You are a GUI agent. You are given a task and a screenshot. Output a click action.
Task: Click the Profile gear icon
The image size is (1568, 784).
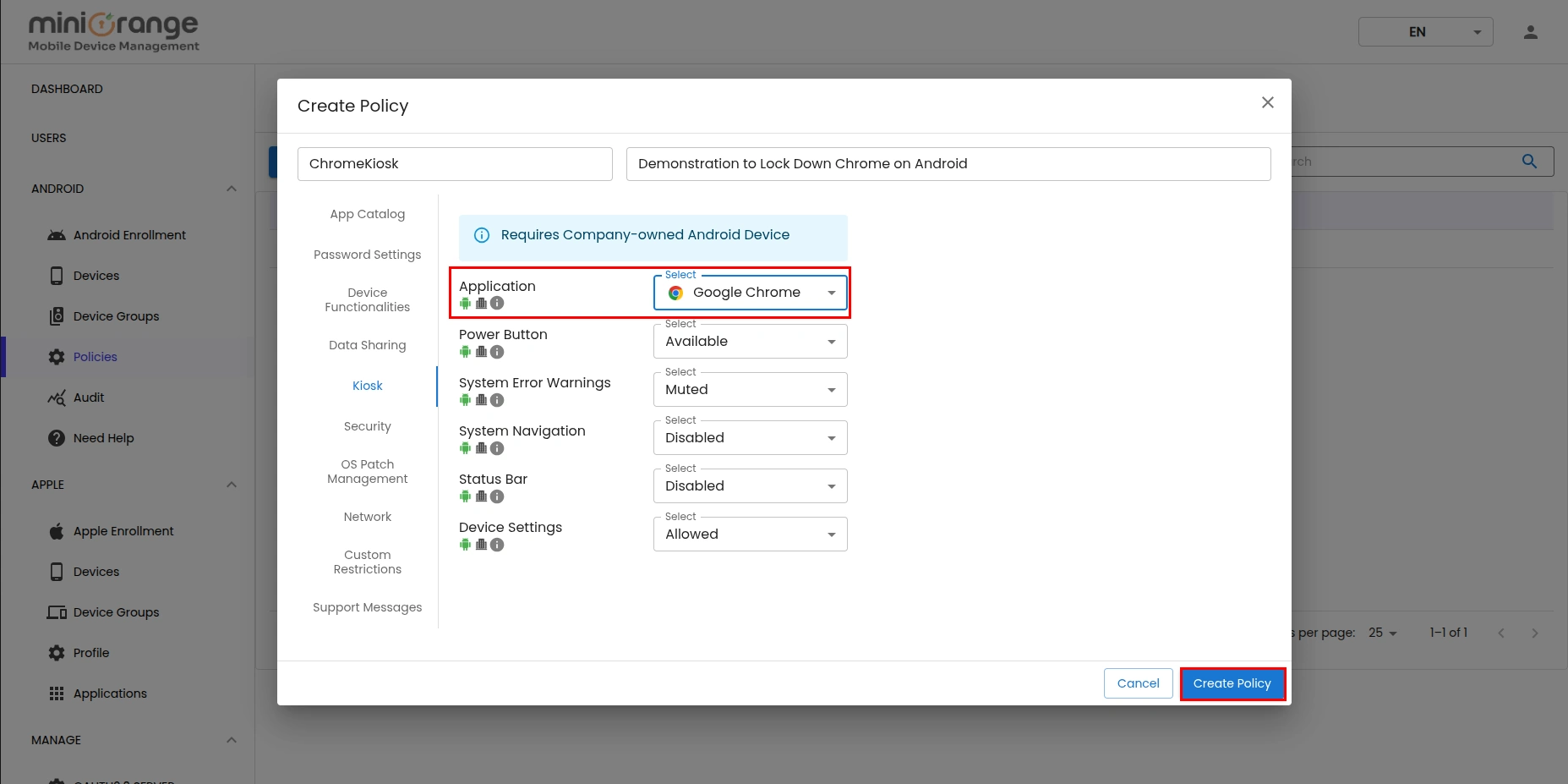[56, 652]
